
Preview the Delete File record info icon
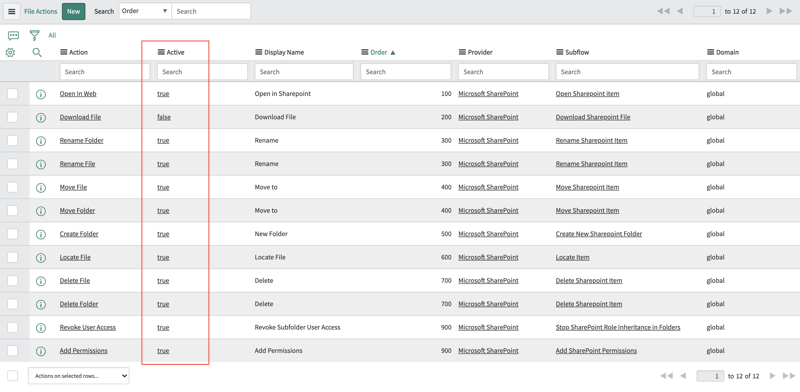pos(41,281)
